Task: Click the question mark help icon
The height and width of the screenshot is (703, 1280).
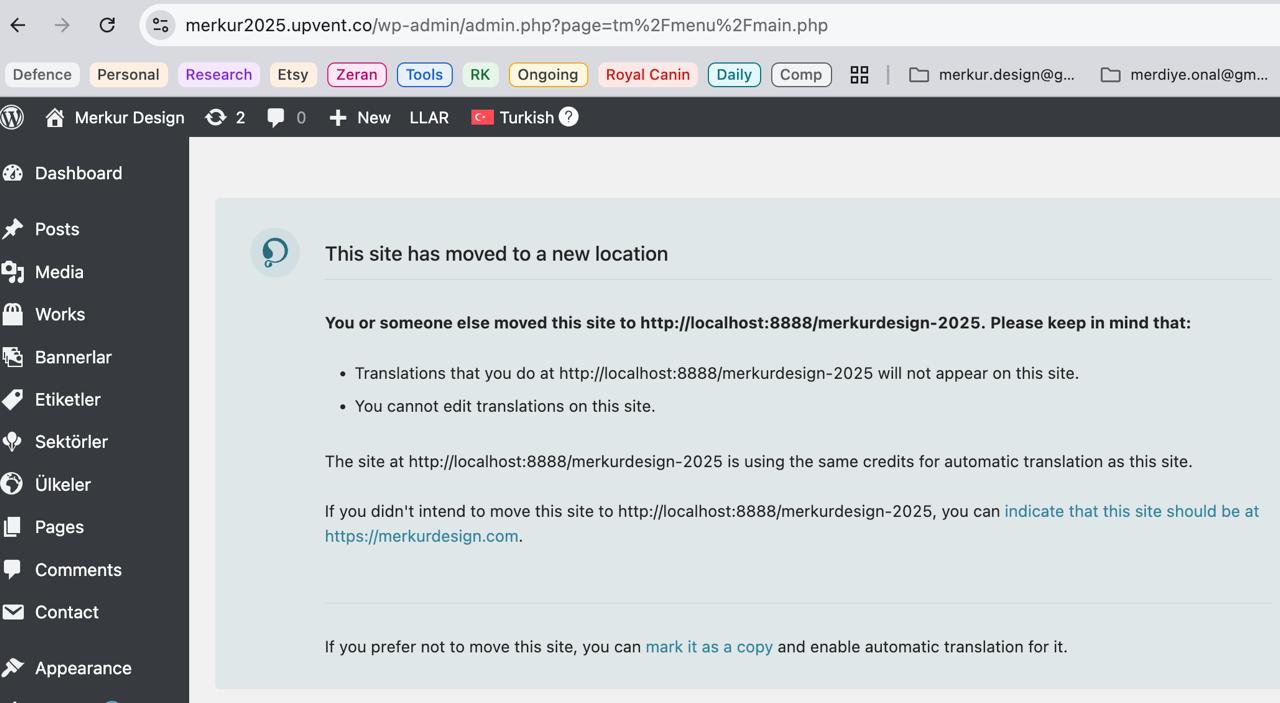Action: (x=568, y=117)
